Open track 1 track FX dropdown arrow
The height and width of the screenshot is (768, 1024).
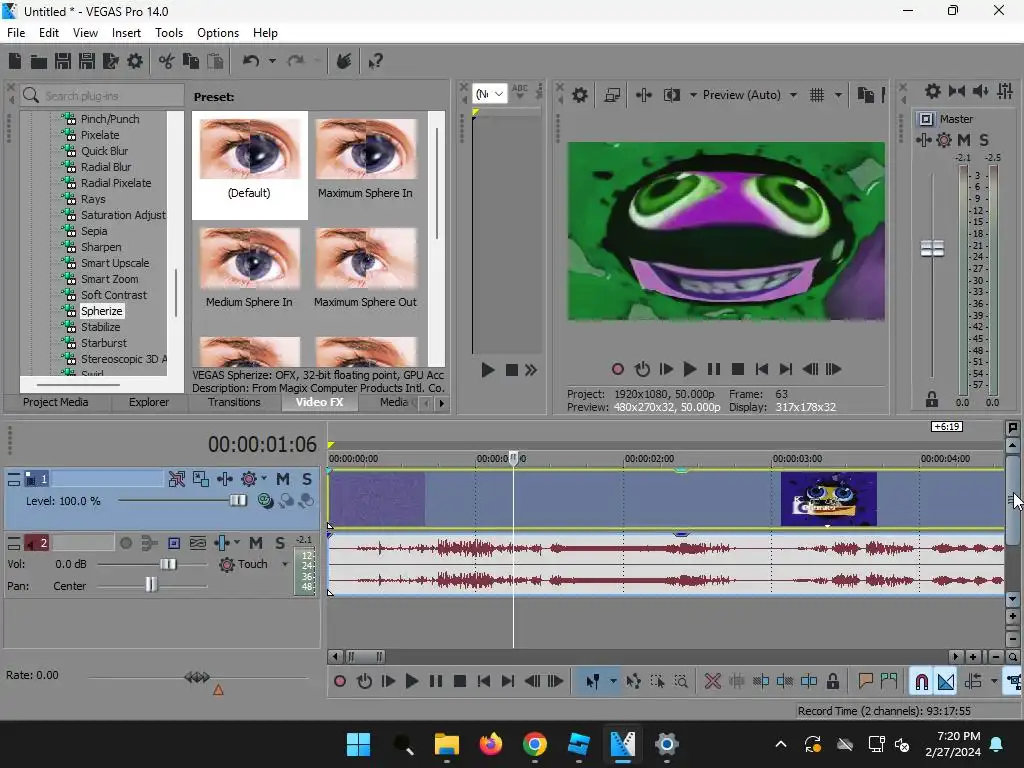[x=264, y=479]
